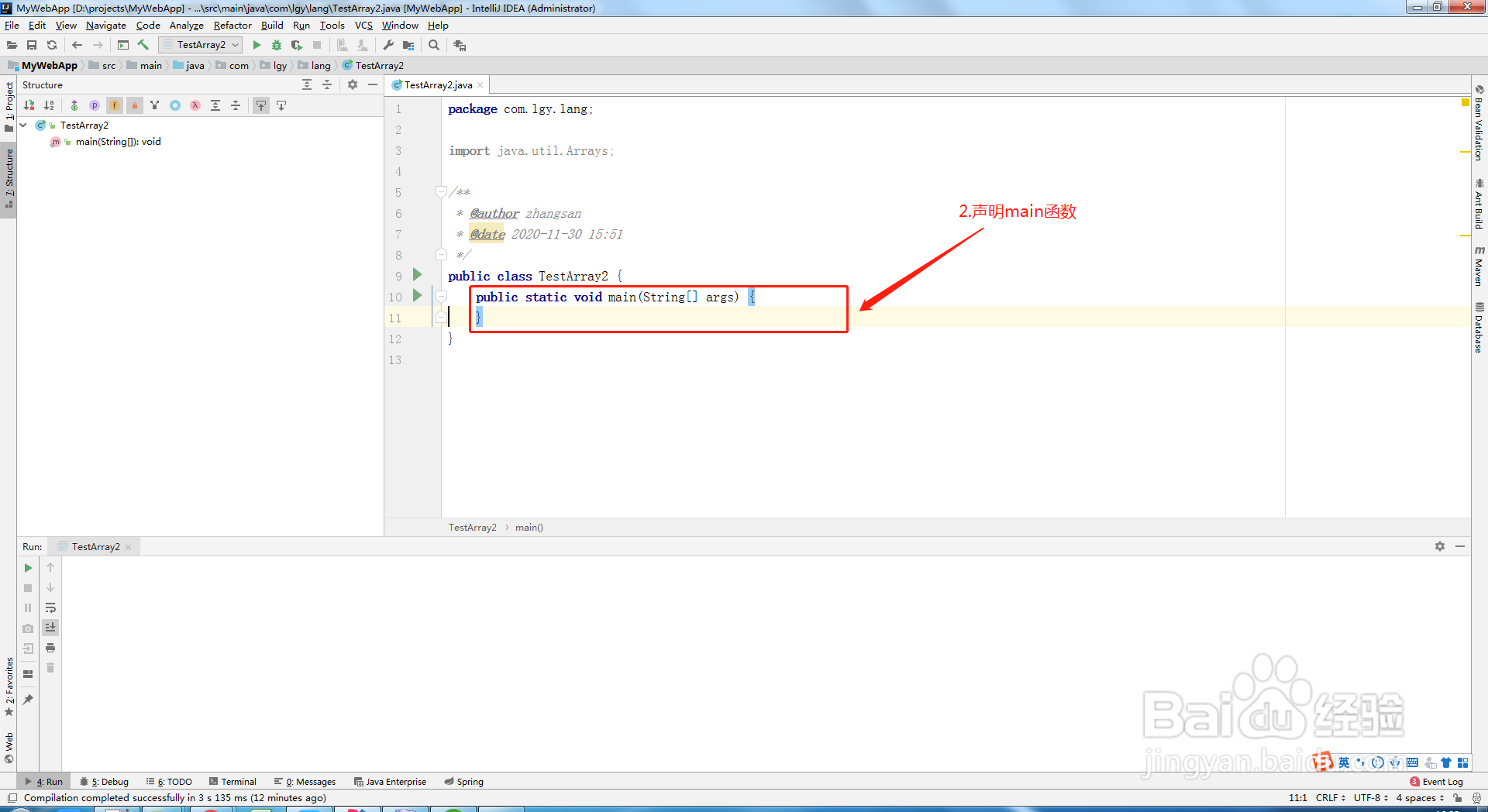Viewport: 1488px width, 812px height.
Task: Open the Build menu
Action: [x=272, y=26]
